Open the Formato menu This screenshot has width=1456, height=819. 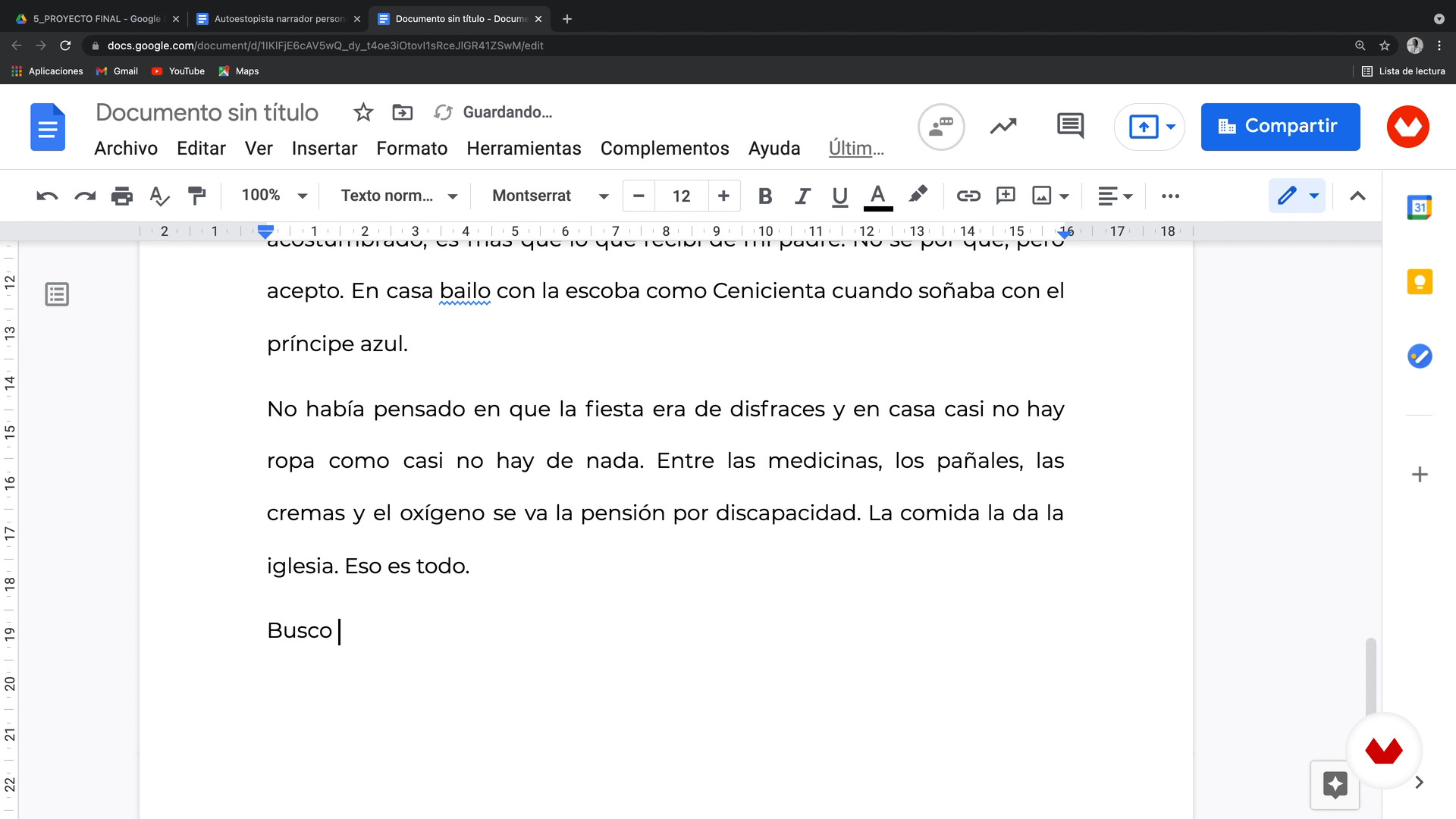(x=412, y=148)
